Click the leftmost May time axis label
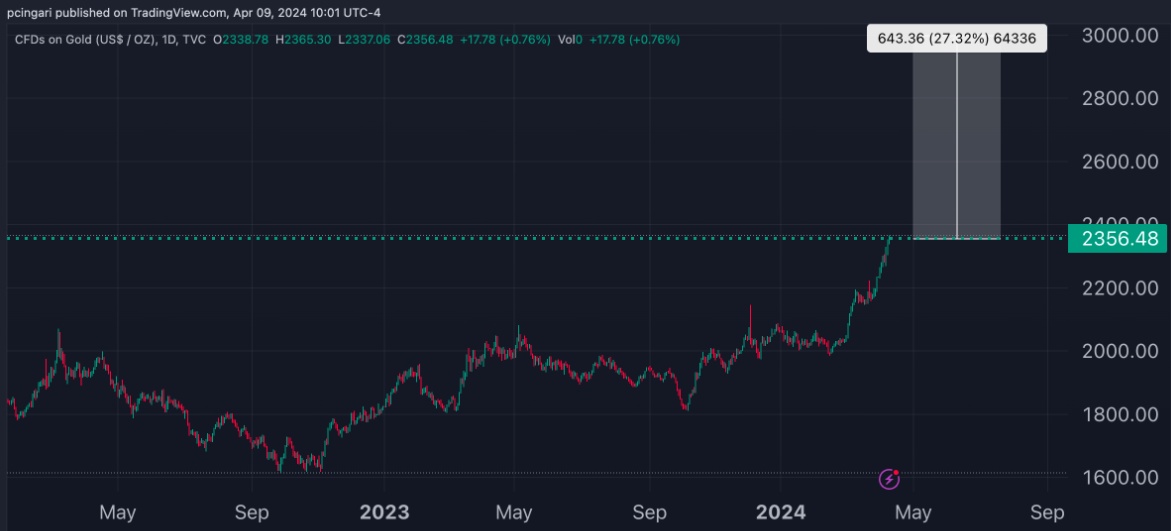1171x531 pixels. point(118,513)
